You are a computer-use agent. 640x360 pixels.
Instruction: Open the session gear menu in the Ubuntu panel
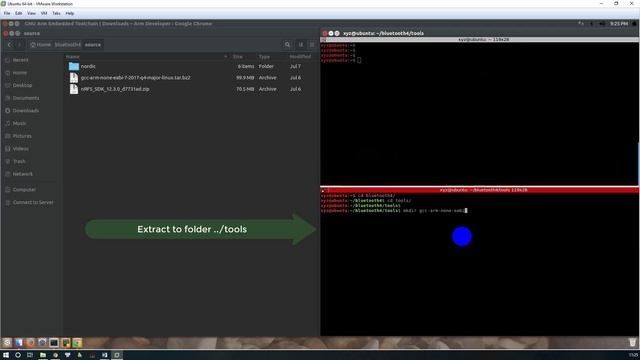[634, 24]
